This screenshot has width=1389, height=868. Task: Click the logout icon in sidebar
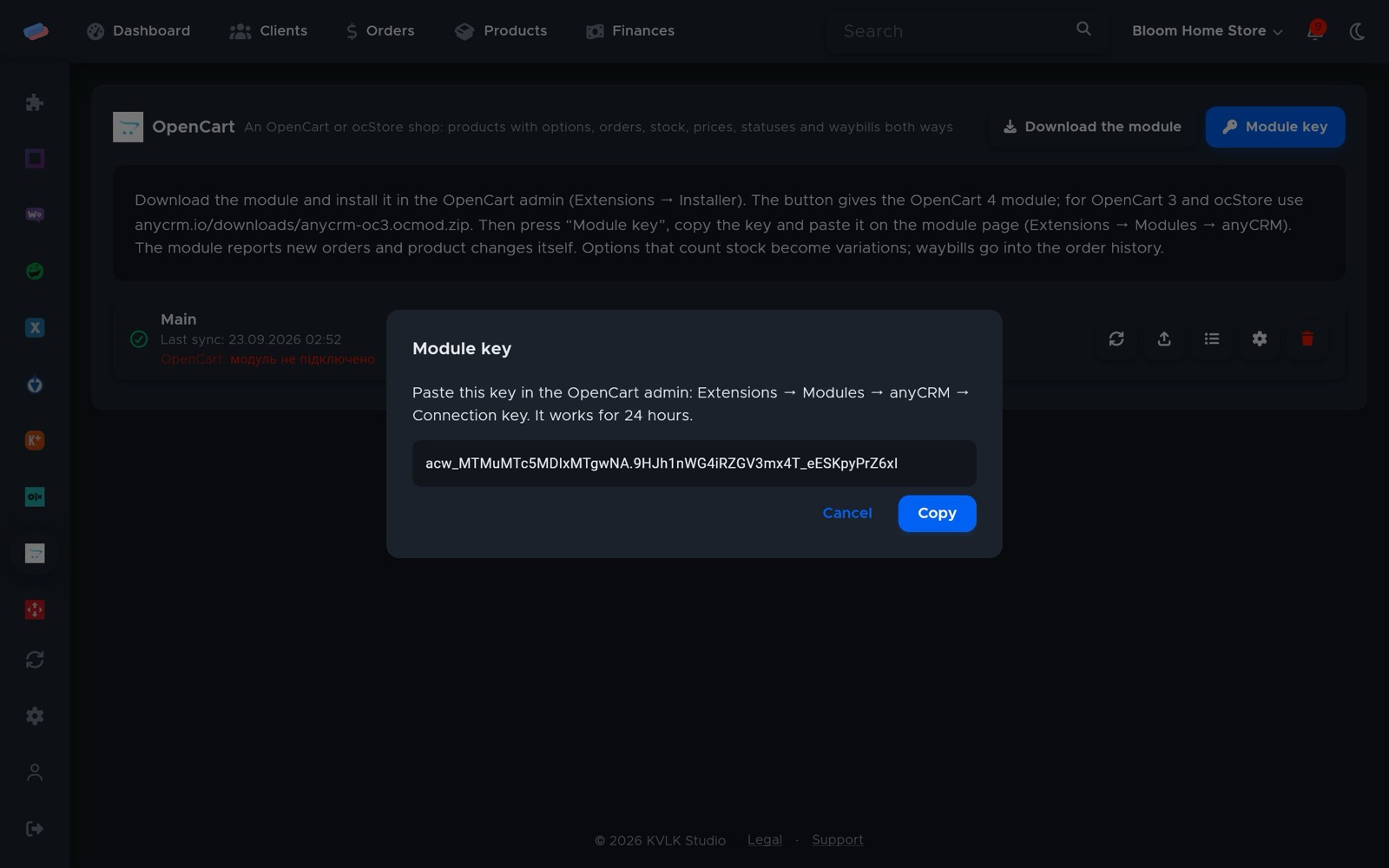pos(35,829)
